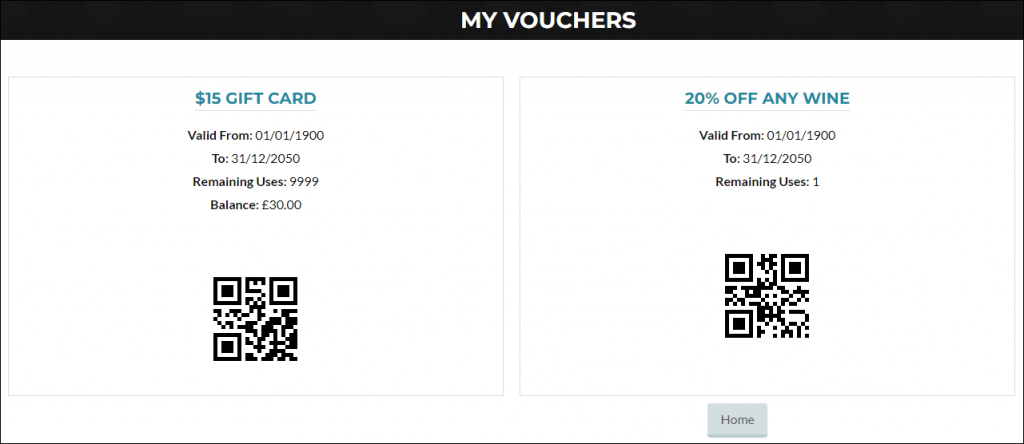Click the bottom-left finder square of gift card QR
Screen dimensions: 1024x444
click(225, 349)
